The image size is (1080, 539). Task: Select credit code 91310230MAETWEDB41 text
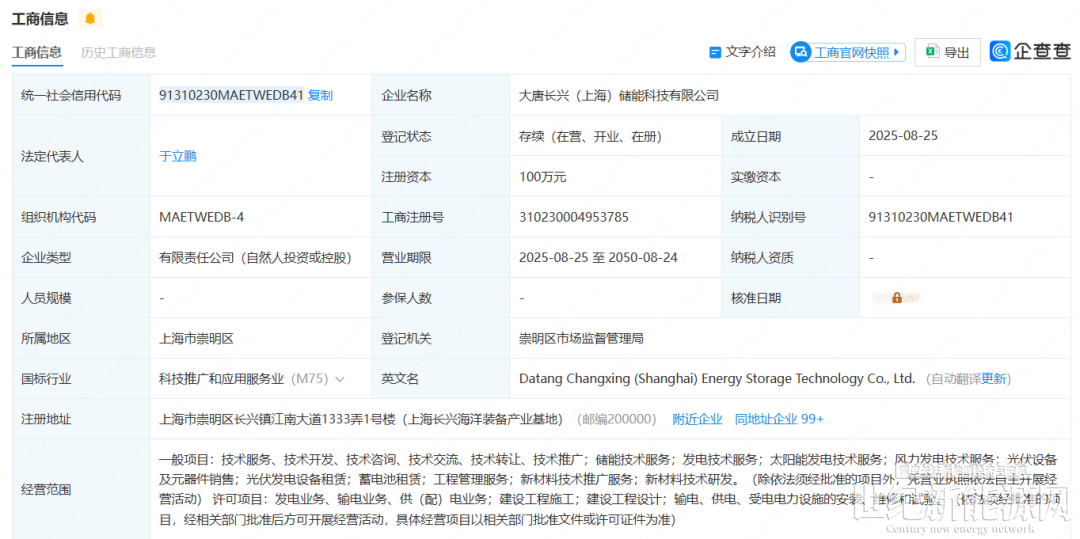[x=231, y=96]
